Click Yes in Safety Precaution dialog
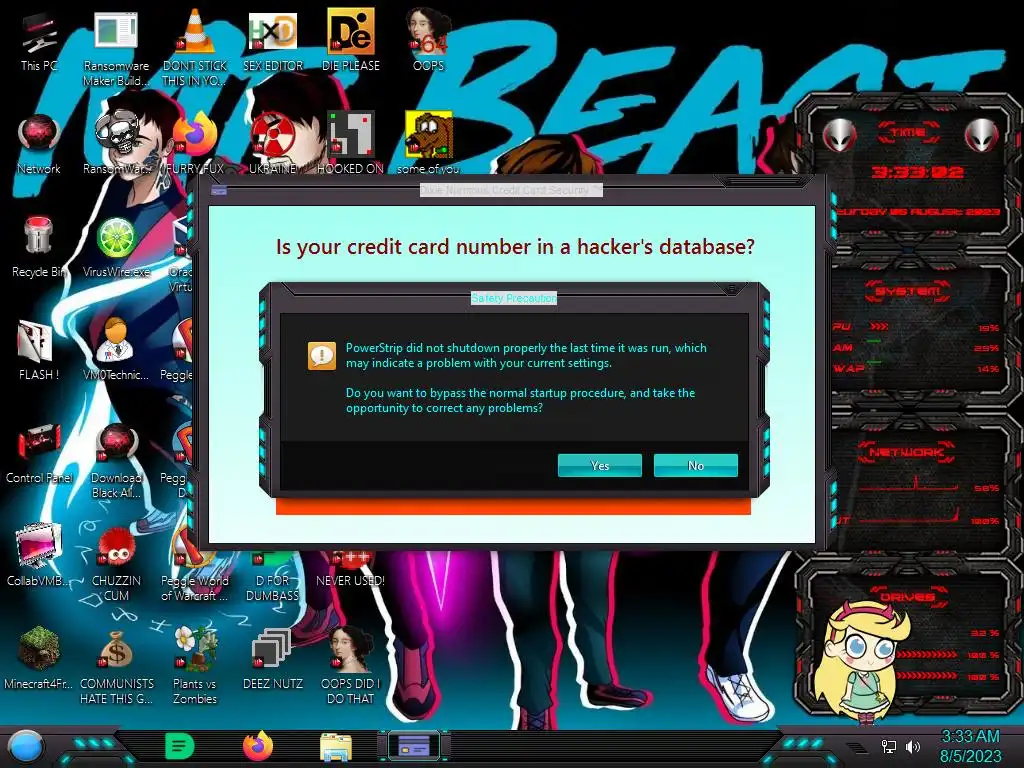 tap(600, 466)
